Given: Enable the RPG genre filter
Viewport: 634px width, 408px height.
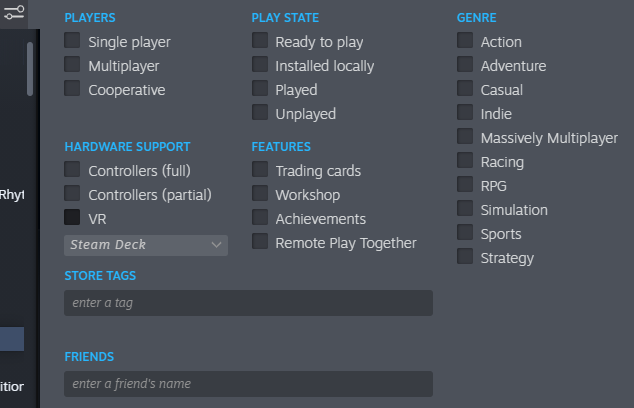Looking at the screenshot, I should pyautogui.click(x=465, y=184).
